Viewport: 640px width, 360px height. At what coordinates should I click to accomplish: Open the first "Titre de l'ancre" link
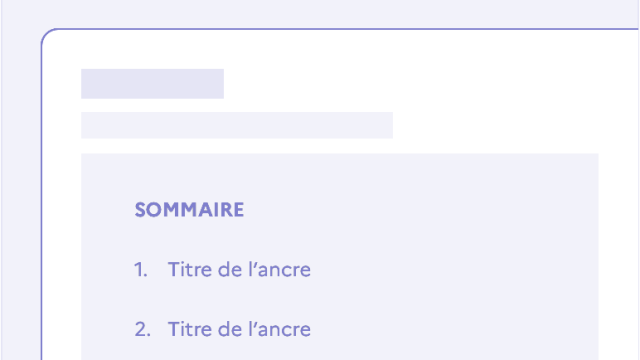[x=239, y=269]
